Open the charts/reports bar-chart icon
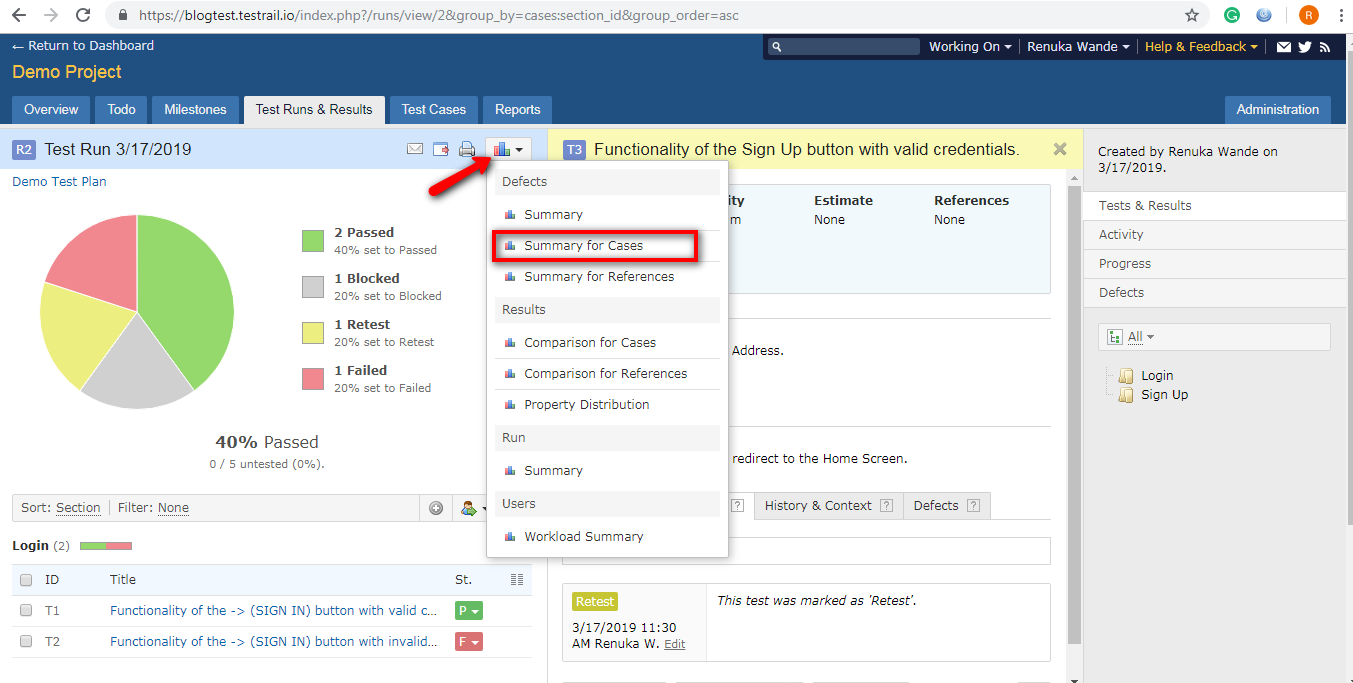This screenshot has height=683, width=1353. pyautogui.click(x=503, y=148)
